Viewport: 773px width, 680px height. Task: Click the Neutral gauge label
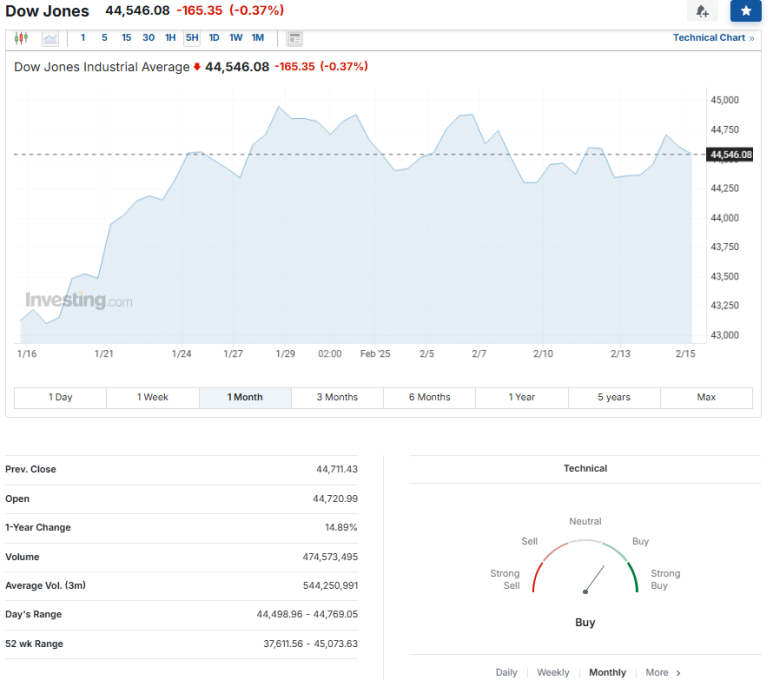pos(585,522)
